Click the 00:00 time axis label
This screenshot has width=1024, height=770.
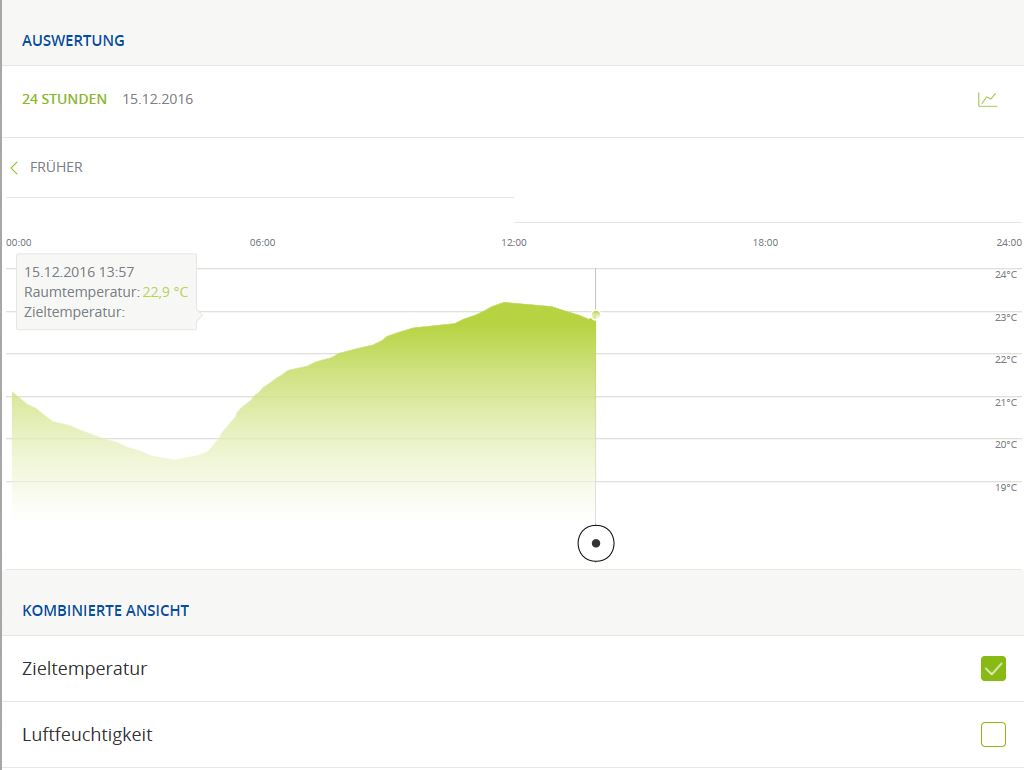[x=19, y=242]
